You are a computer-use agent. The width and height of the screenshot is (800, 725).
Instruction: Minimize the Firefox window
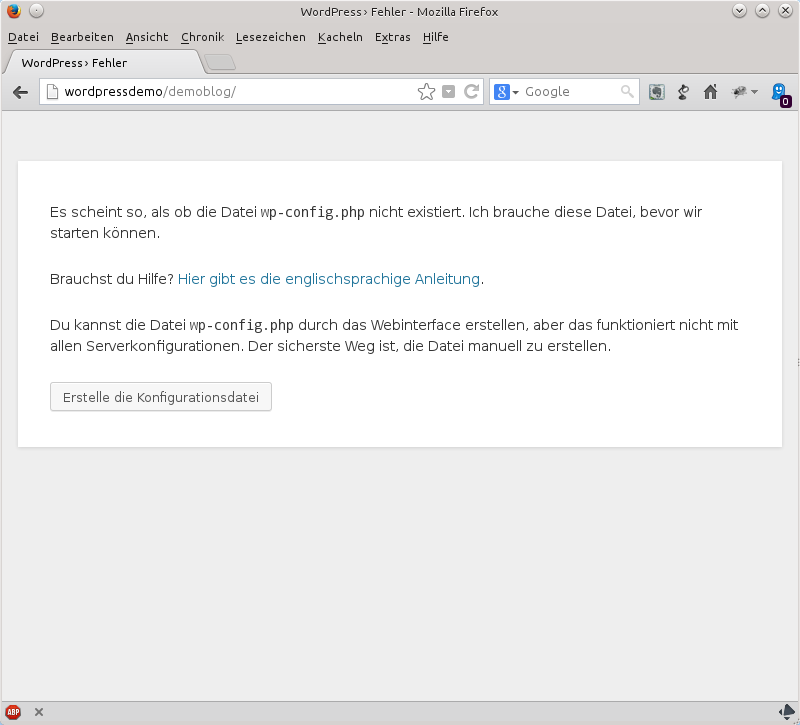coord(739,11)
